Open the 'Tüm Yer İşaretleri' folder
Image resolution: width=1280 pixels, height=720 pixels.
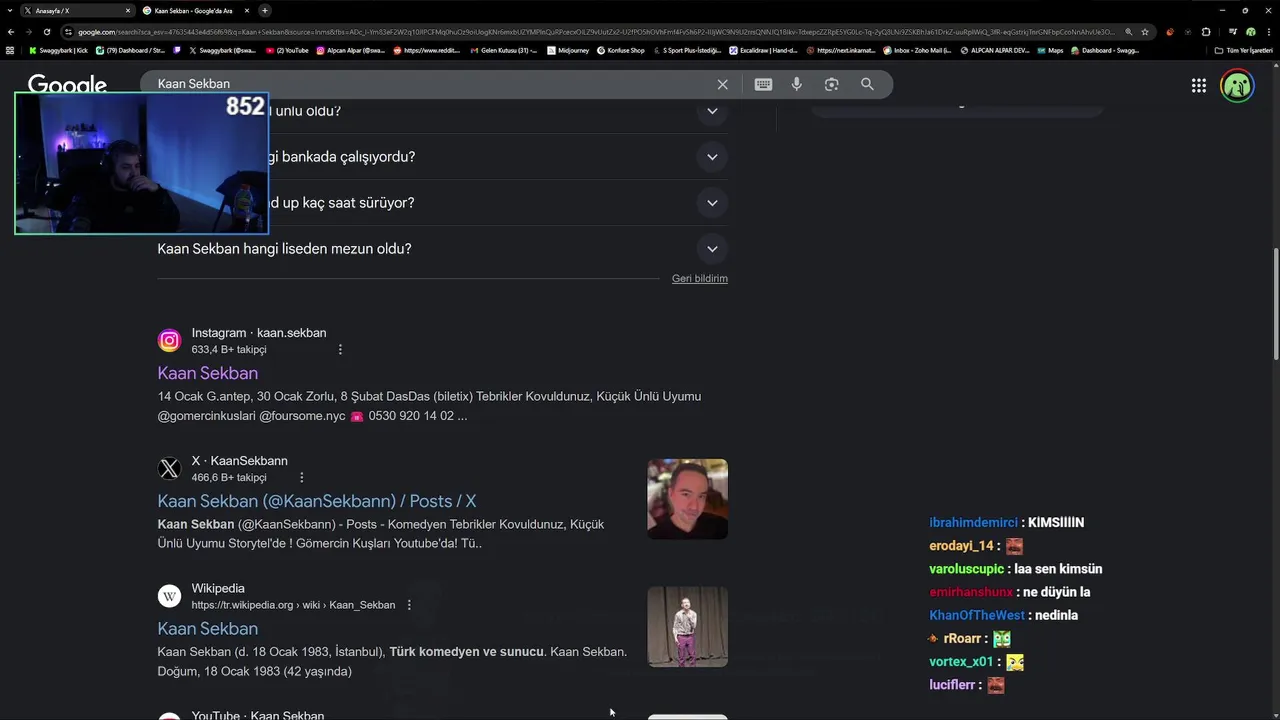point(1243,50)
